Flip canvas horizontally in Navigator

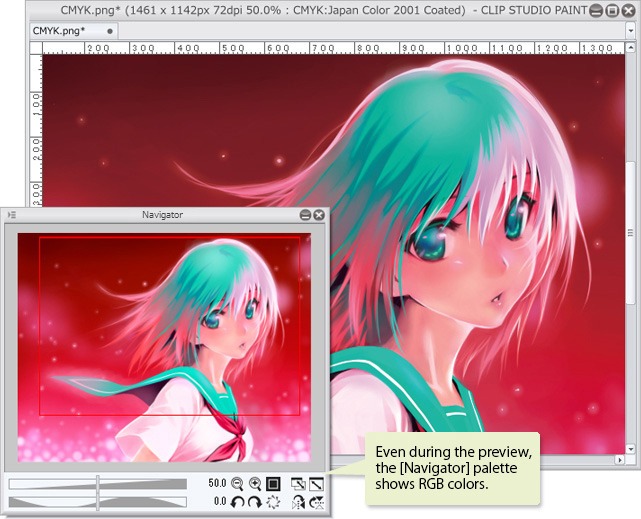pyautogui.click(x=298, y=502)
